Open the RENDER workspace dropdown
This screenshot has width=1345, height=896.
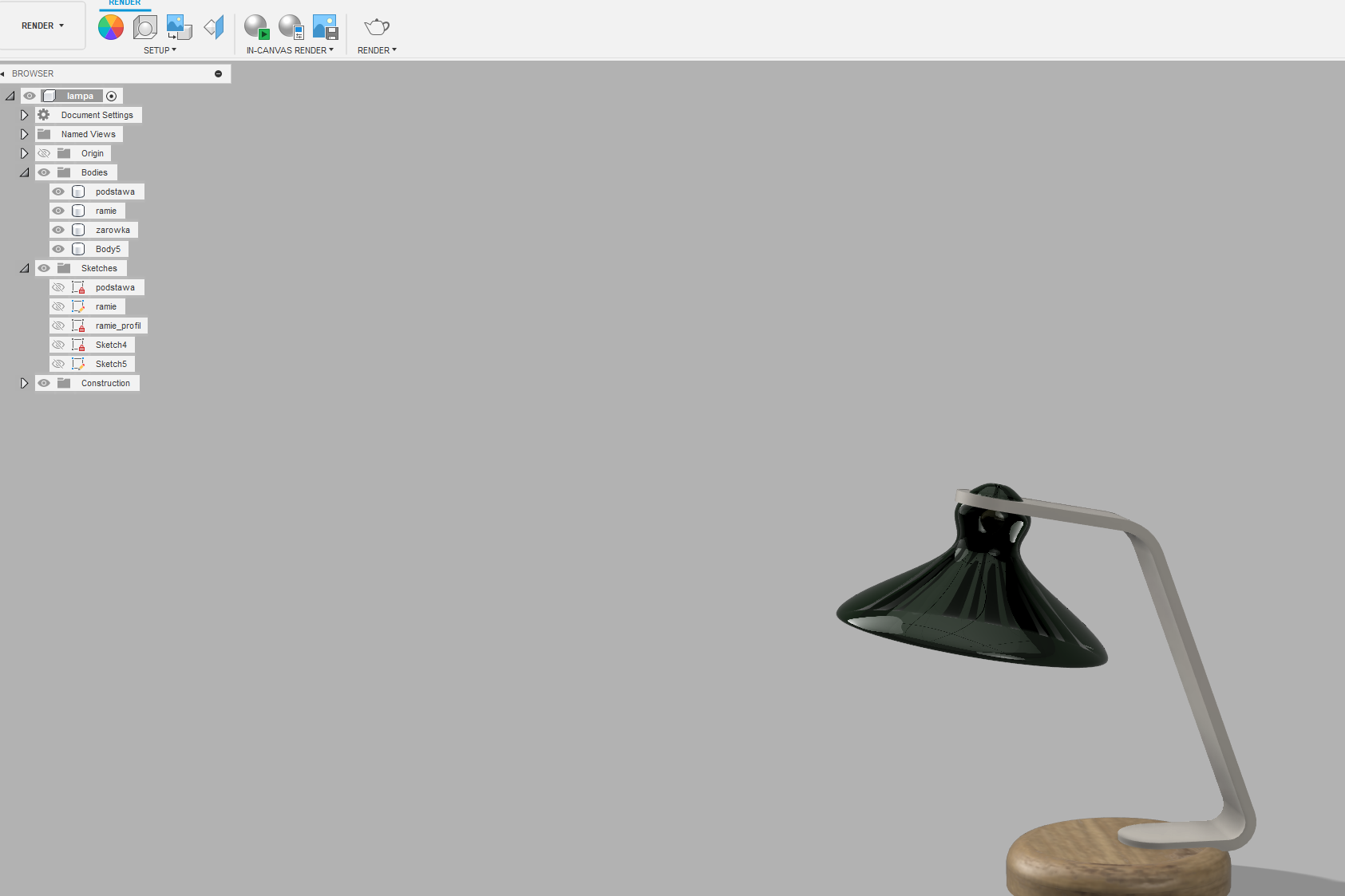(42, 26)
